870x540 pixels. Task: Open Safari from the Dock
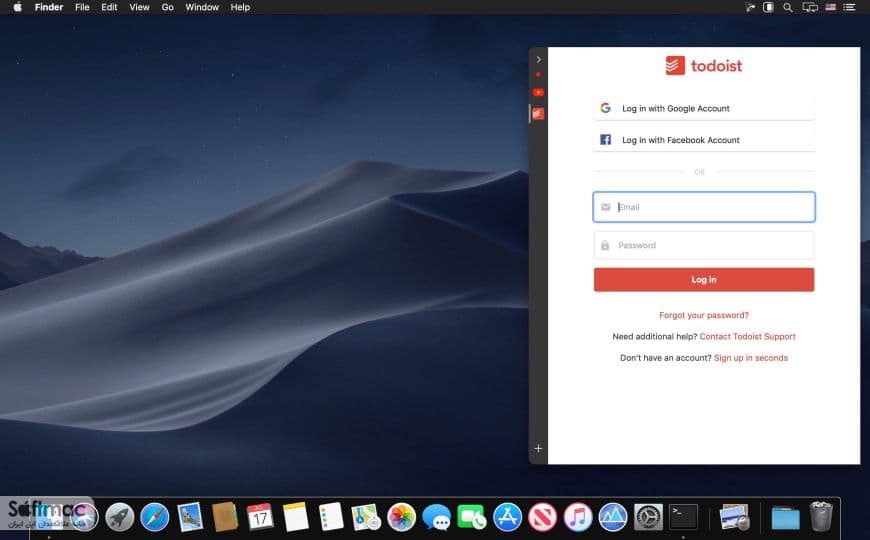[155, 517]
